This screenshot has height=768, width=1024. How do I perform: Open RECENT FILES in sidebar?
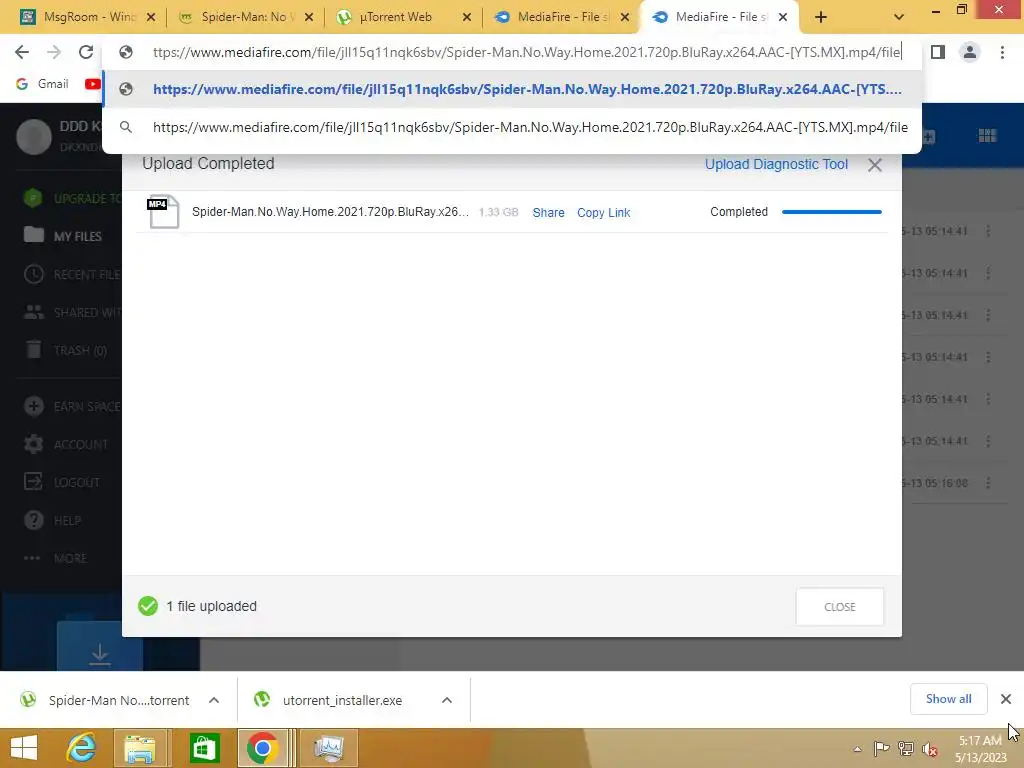[x=72, y=274]
